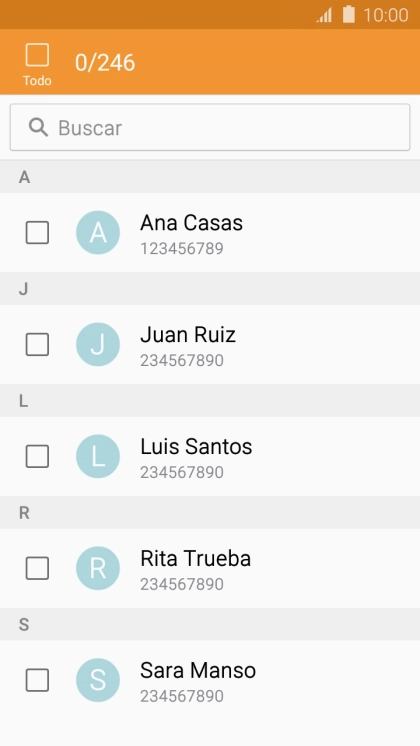Screen dimensions: 420x746
Task: Tap the S avatar circle icon
Action: tap(98, 680)
